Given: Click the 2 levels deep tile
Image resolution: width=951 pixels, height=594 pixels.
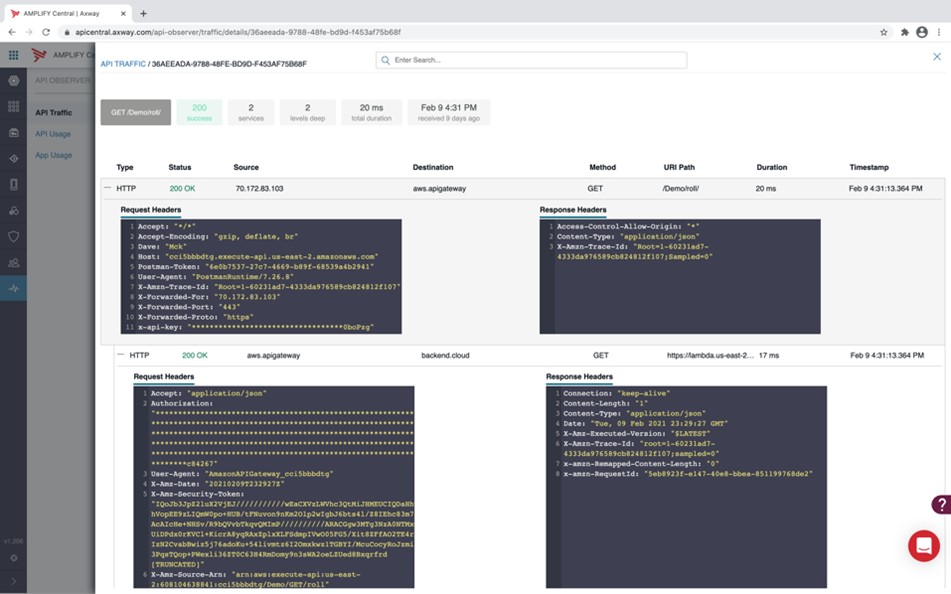Looking at the screenshot, I should click(x=307, y=112).
